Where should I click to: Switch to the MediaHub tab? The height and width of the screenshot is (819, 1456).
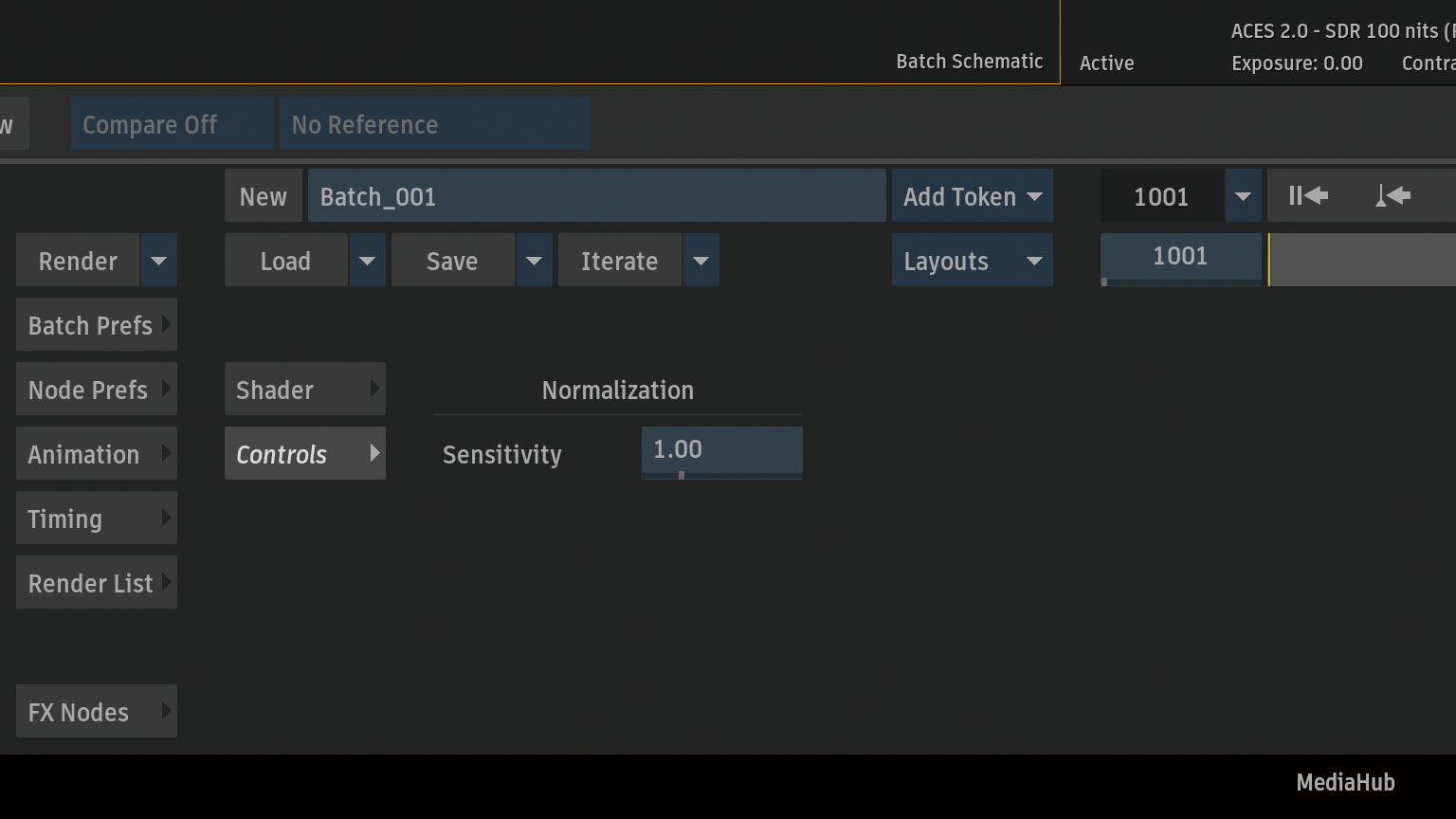coord(1345,782)
